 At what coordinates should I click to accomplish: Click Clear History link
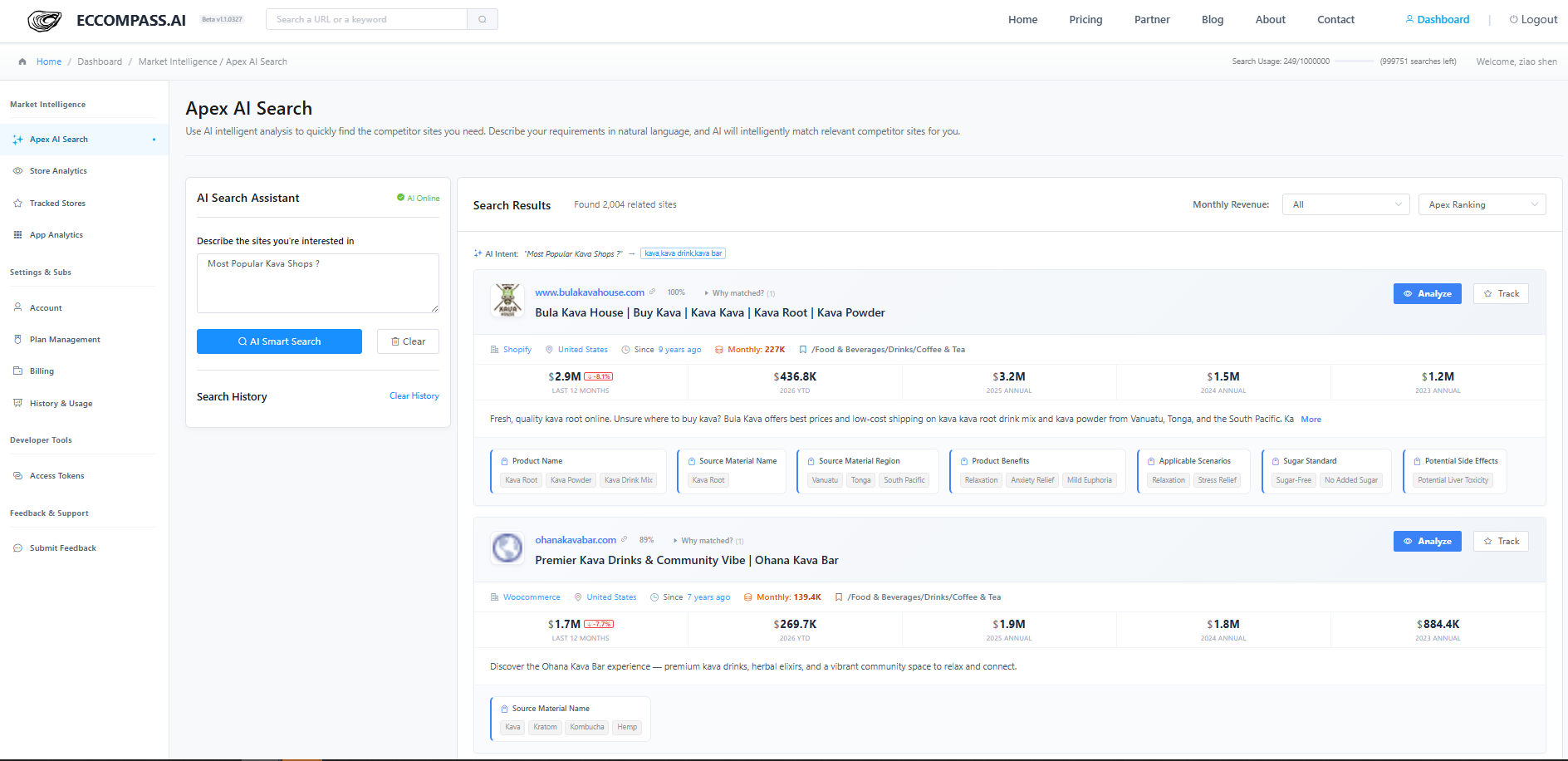pyautogui.click(x=414, y=396)
